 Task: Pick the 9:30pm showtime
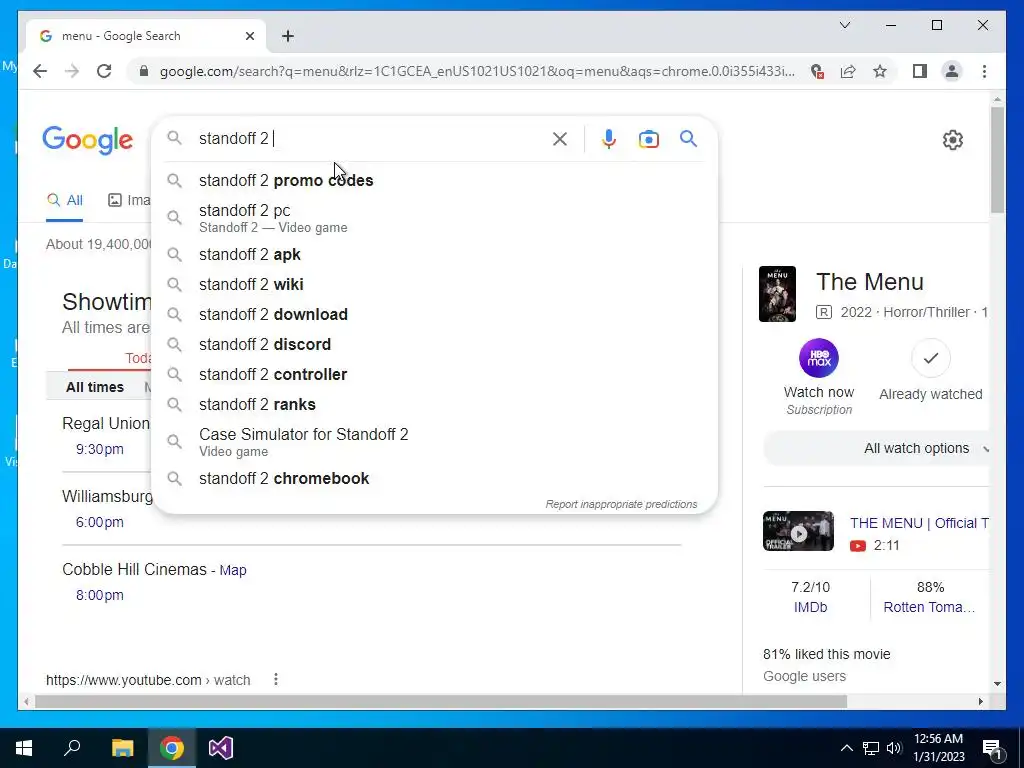[99, 449]
